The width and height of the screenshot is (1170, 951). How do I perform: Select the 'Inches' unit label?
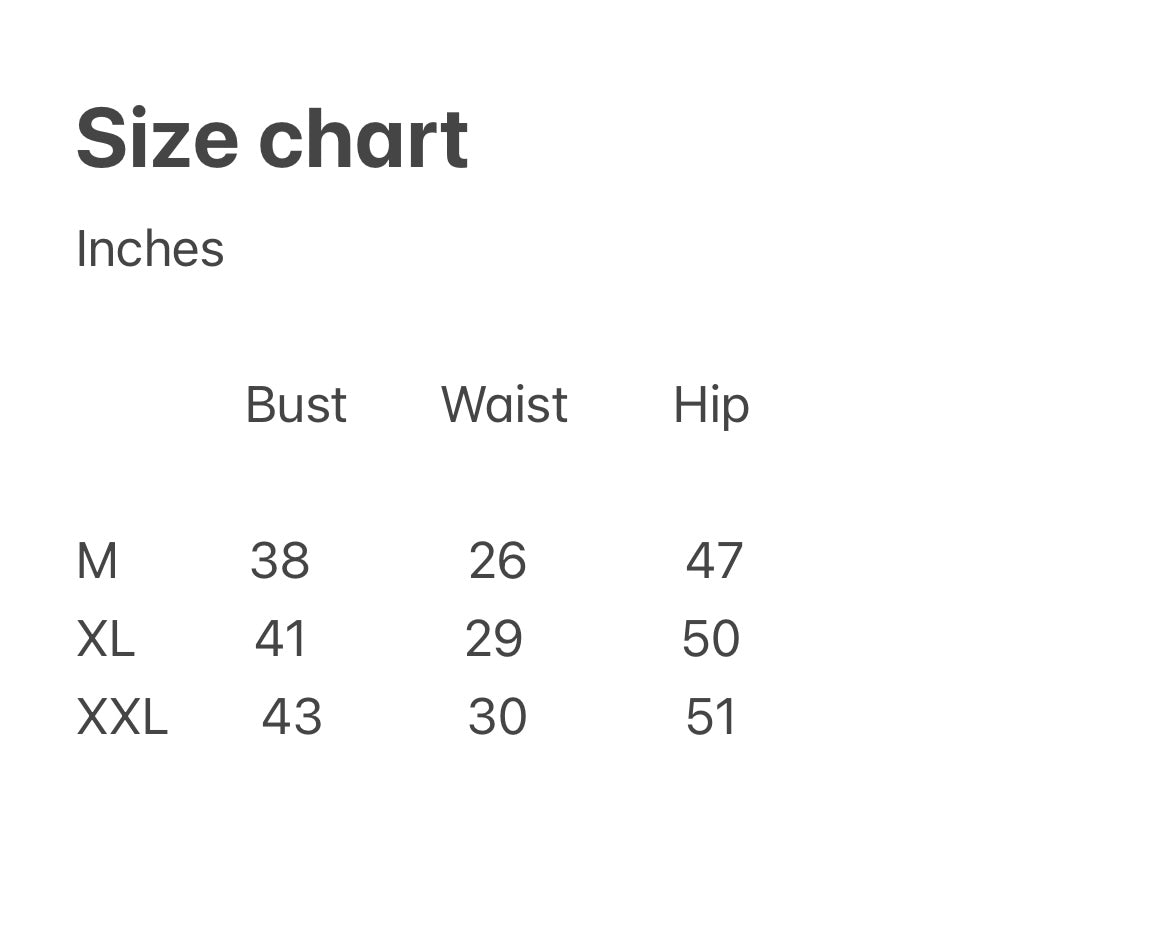pos(150,248)
